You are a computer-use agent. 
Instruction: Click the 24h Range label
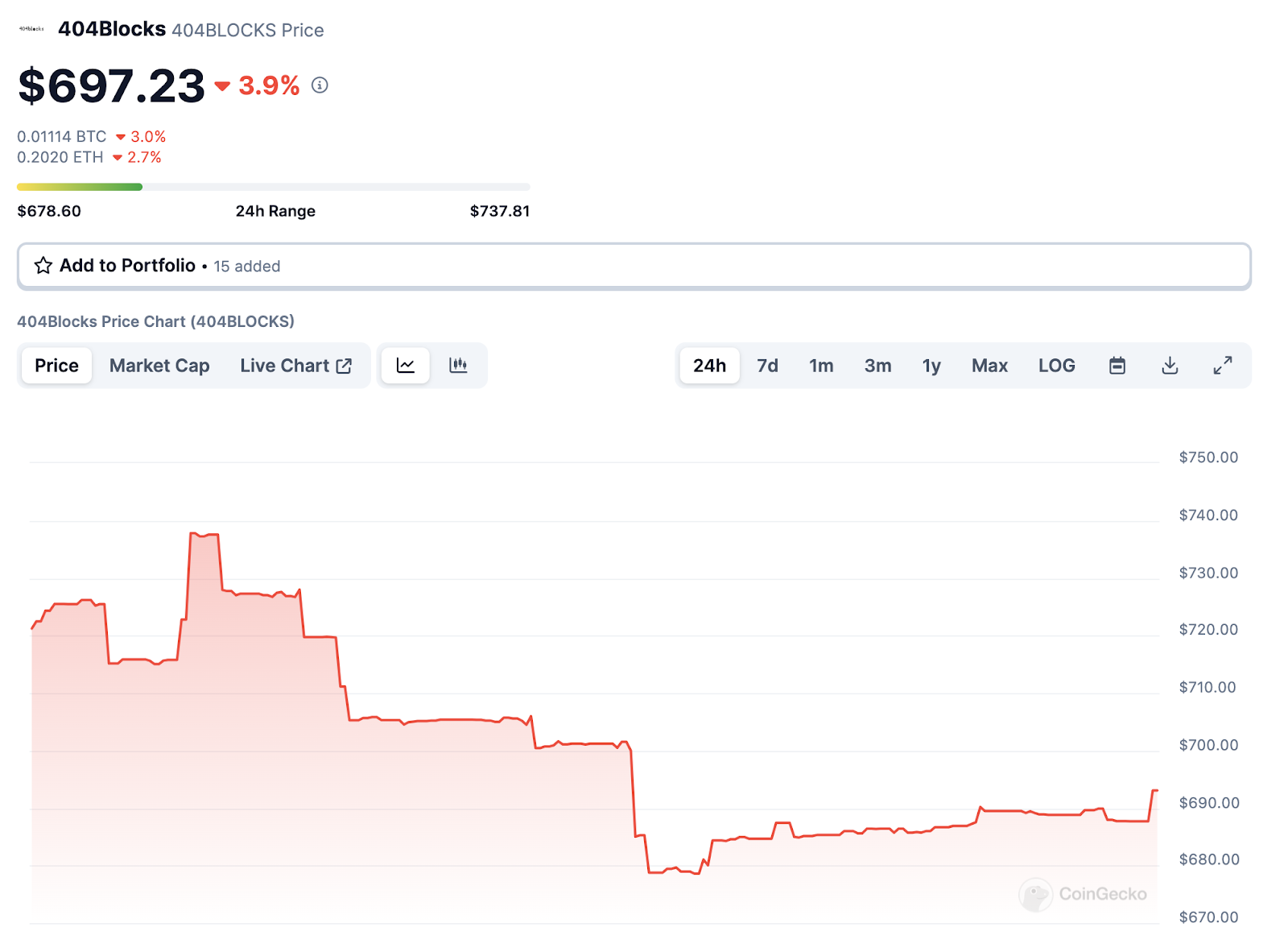point(275,211)
